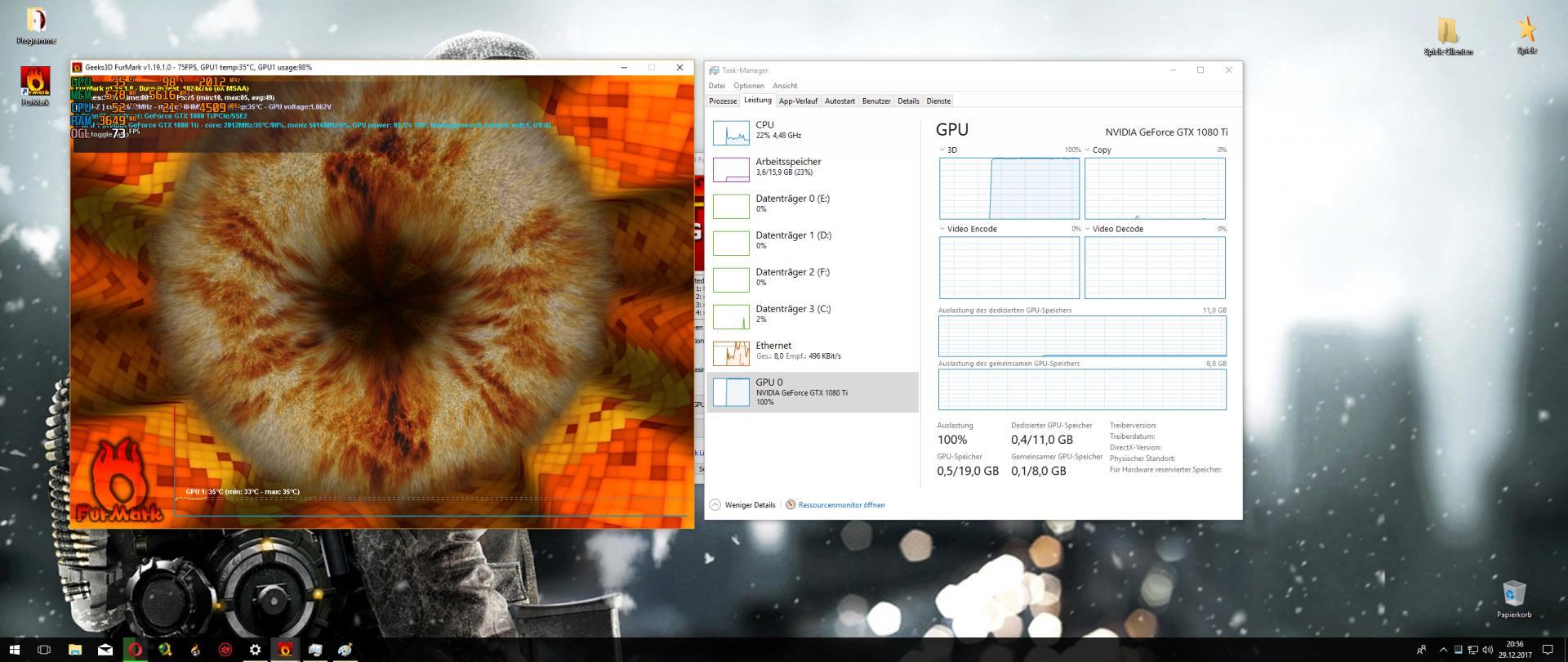Switch to Task Manager in the taskbar
The height and width of the screenshot is (662, 1568).
pos(315,650)
